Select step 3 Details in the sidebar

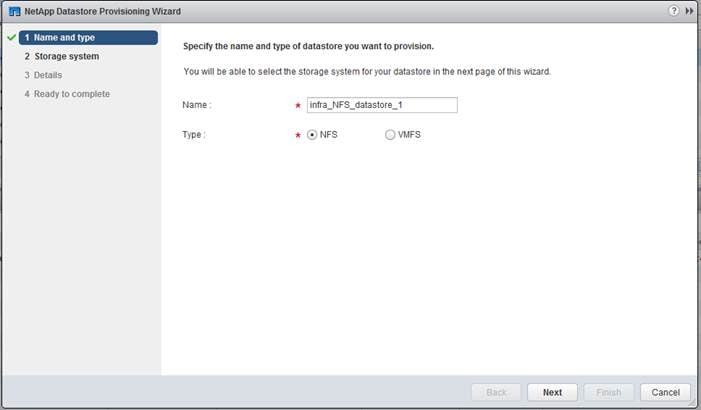pyautogui.click(x=43, y=75)
